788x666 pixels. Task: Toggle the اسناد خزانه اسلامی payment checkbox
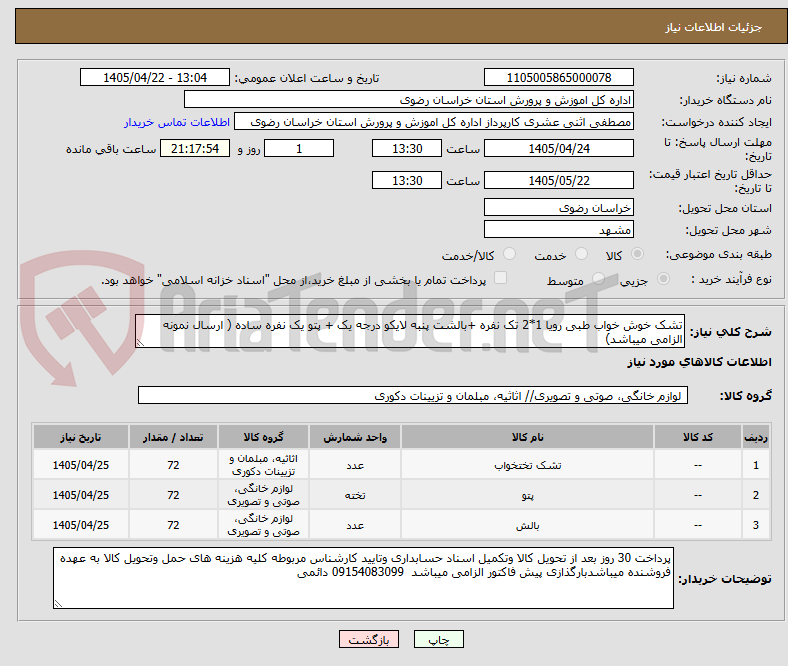[x=501, y=278]
